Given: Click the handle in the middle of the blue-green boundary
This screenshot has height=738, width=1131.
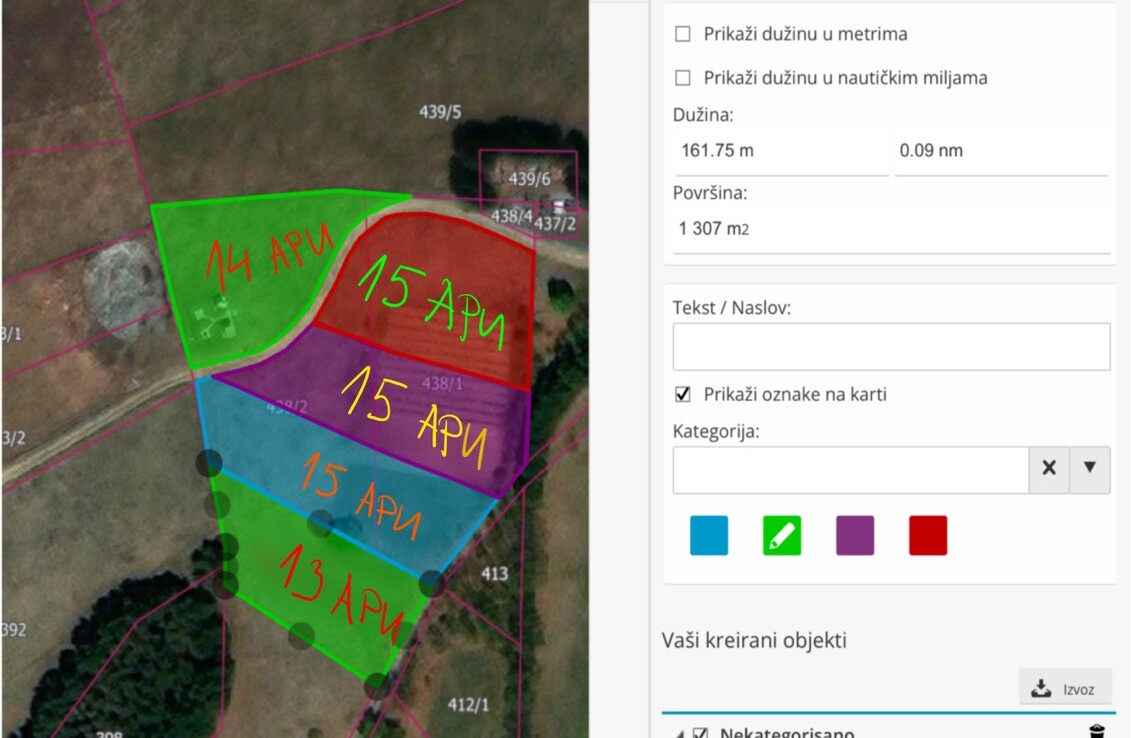Looking at the screenshot, I should pyautogui.click(x=320, y=522).
